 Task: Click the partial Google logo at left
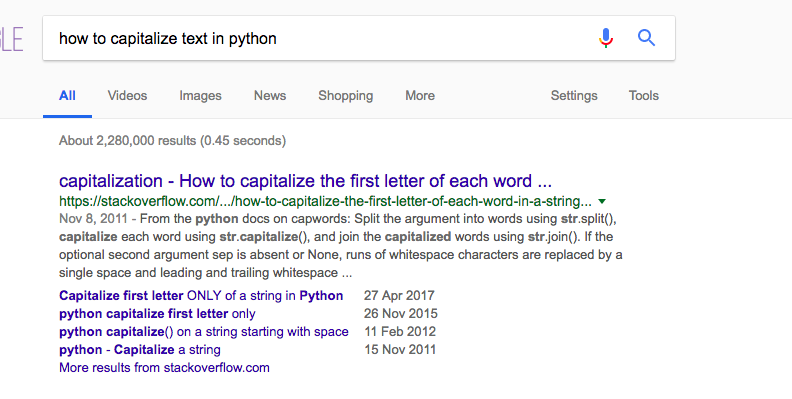pyautogui.click(x=12, y=39)
